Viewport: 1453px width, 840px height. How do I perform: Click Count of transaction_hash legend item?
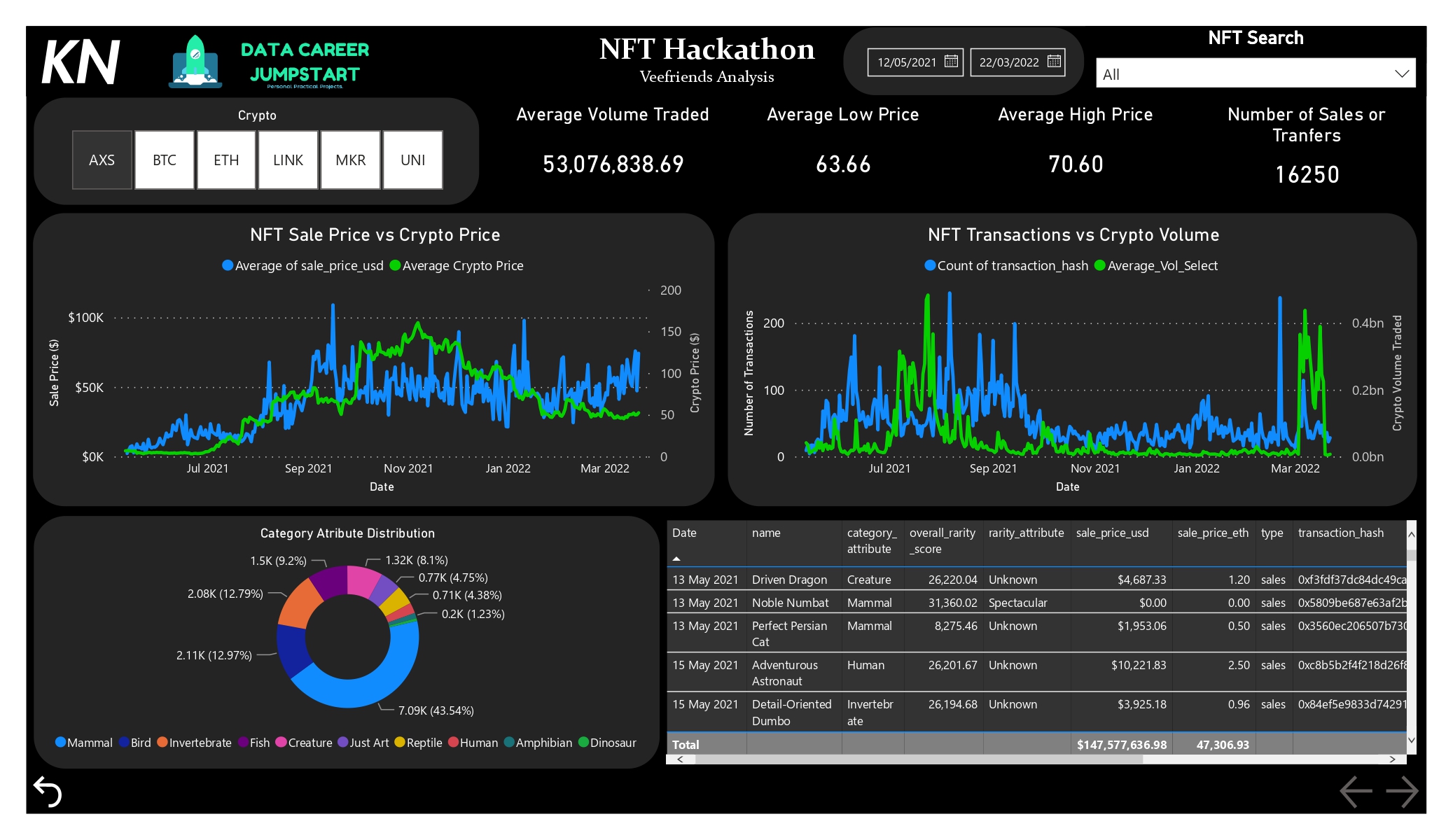pyautogui.click(x=1006, y=265)
